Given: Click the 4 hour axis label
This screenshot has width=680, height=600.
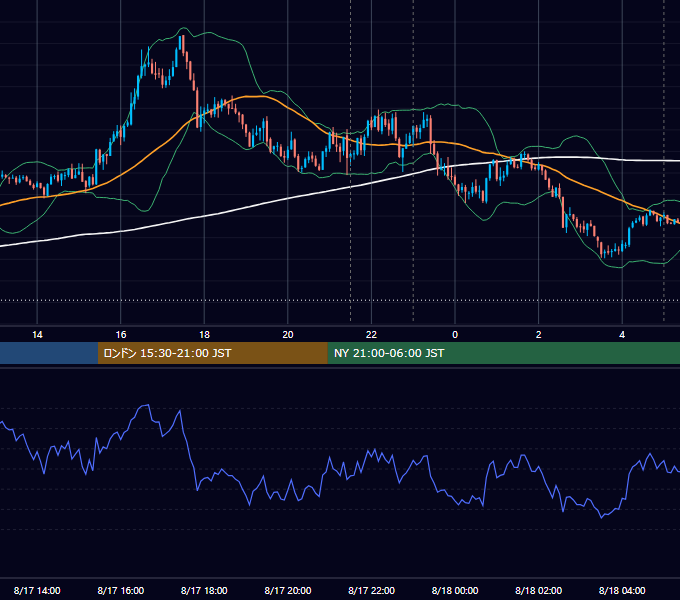Looking at the screenshot, I should [x=622, y=335].
